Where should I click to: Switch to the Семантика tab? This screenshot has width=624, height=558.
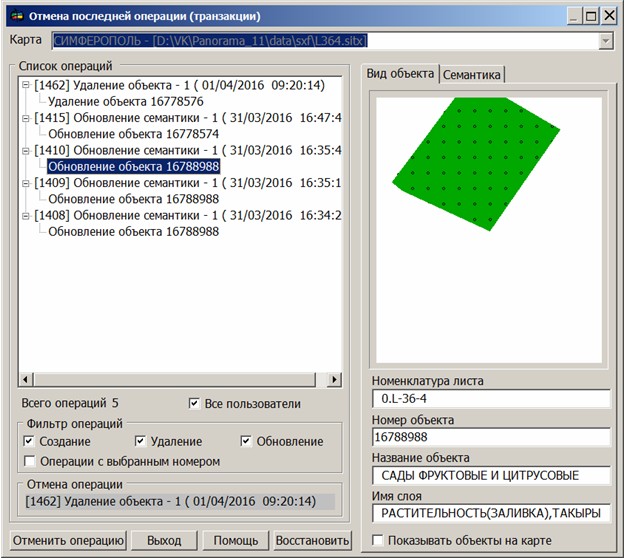coord(473,75)
